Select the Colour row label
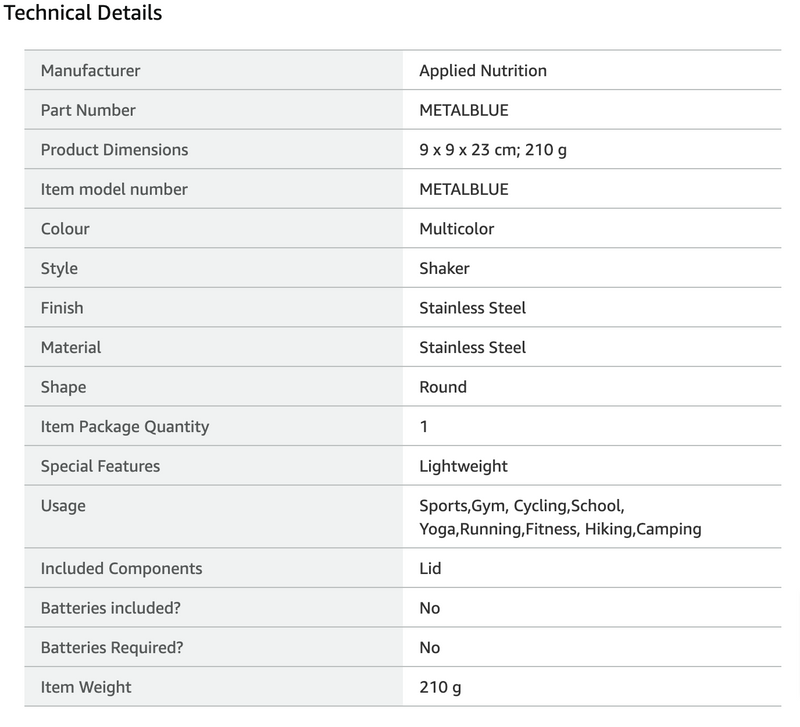 point(65,229)
